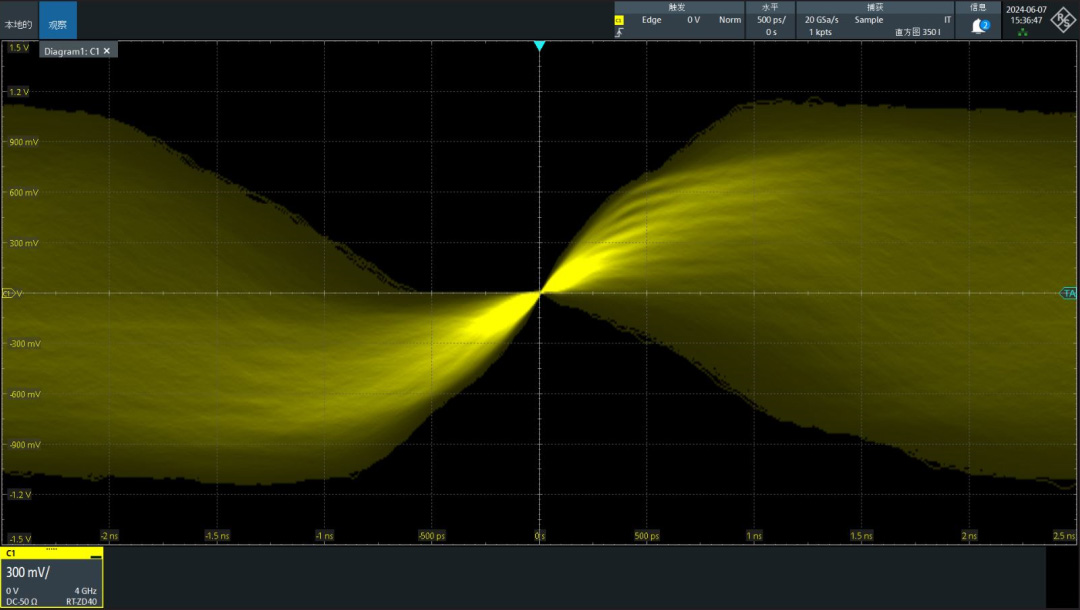The height and width of the screenshot is (610, 1080).
Task: Click the 300 mV/ vertical scale
Action: point(28,572)
